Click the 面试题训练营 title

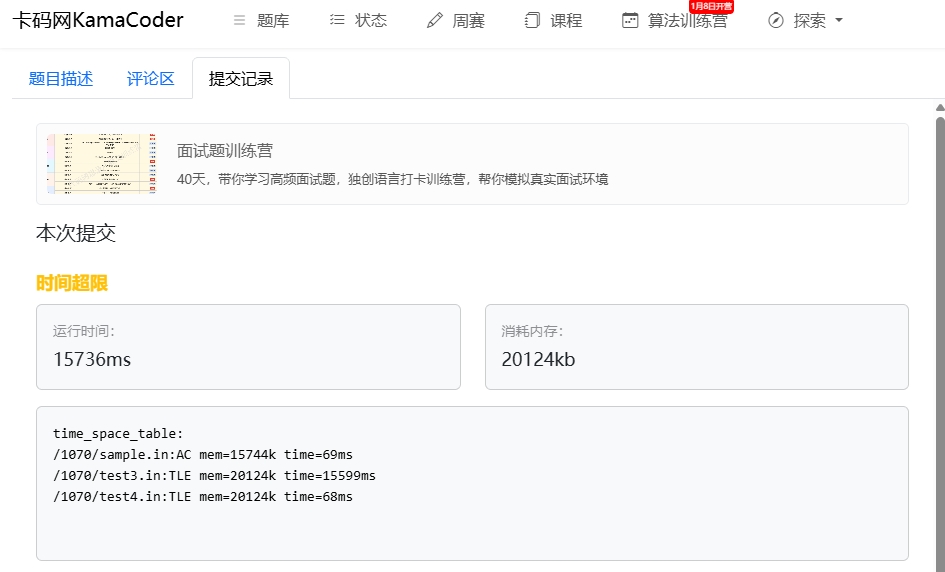(225, 151)
